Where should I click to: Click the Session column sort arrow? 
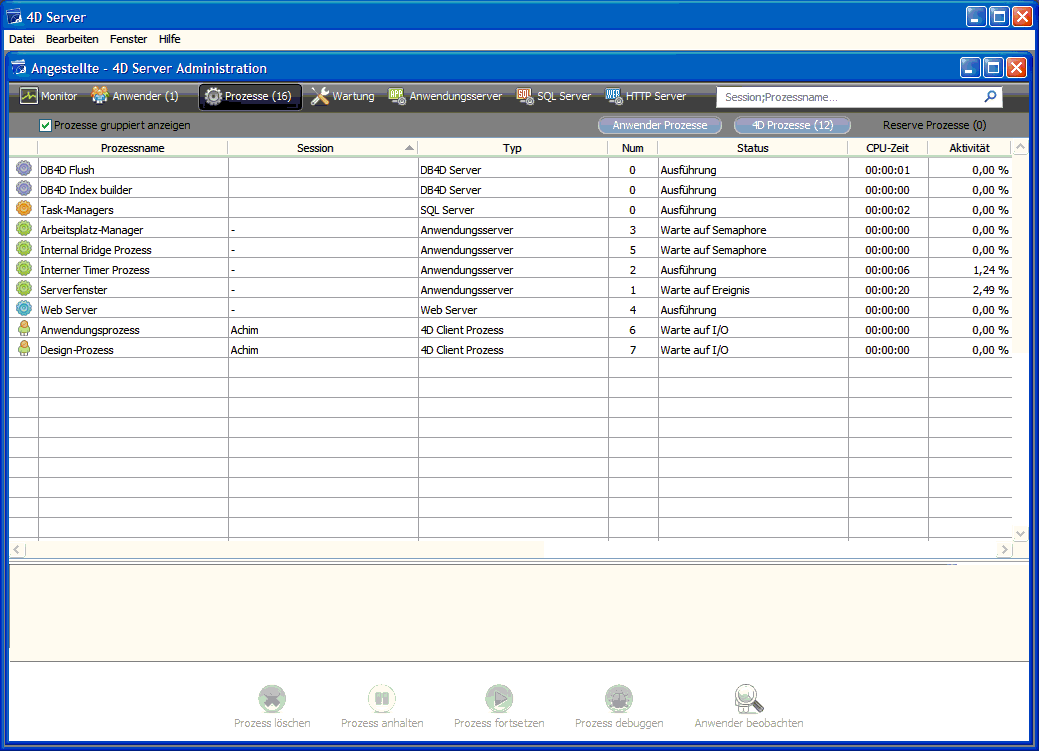tap(409, 148)
